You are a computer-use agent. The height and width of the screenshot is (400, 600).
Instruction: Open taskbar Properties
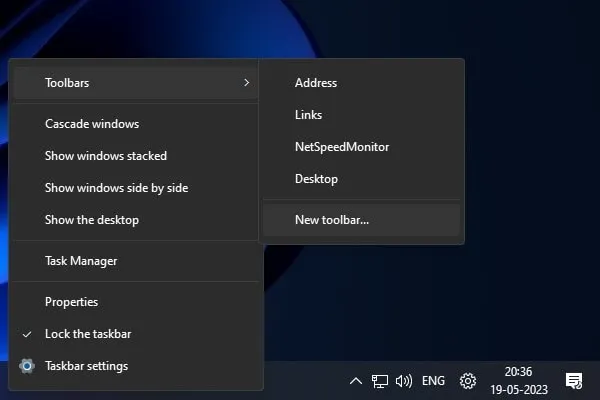pos(135,302)
